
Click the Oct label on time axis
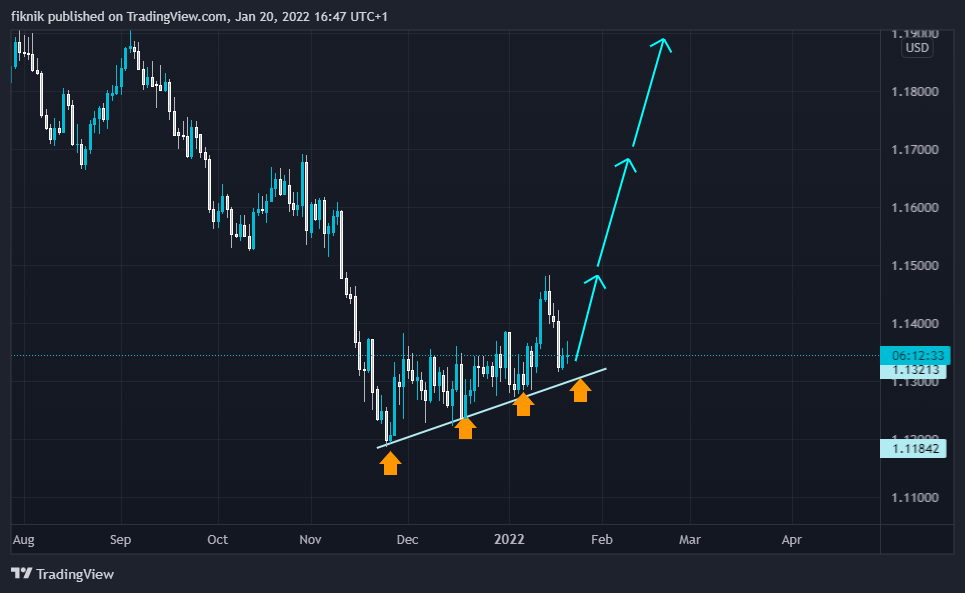(217, 539)
